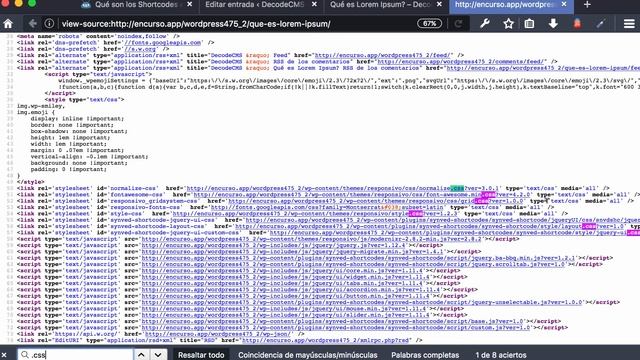Bookmark this page with the star icon

[508, 24]
